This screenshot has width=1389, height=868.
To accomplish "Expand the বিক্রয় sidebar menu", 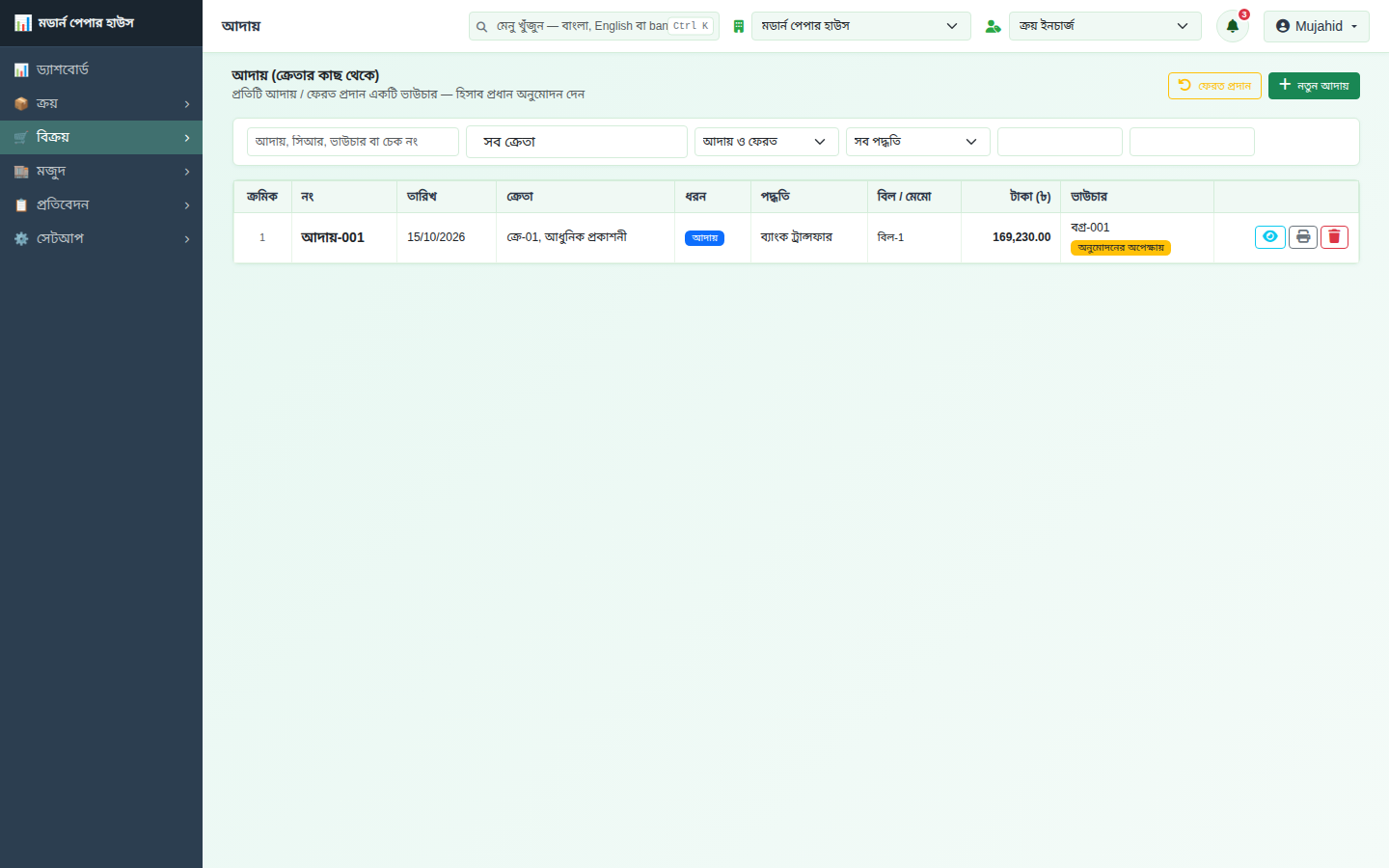I will click(x=101, y=137).
